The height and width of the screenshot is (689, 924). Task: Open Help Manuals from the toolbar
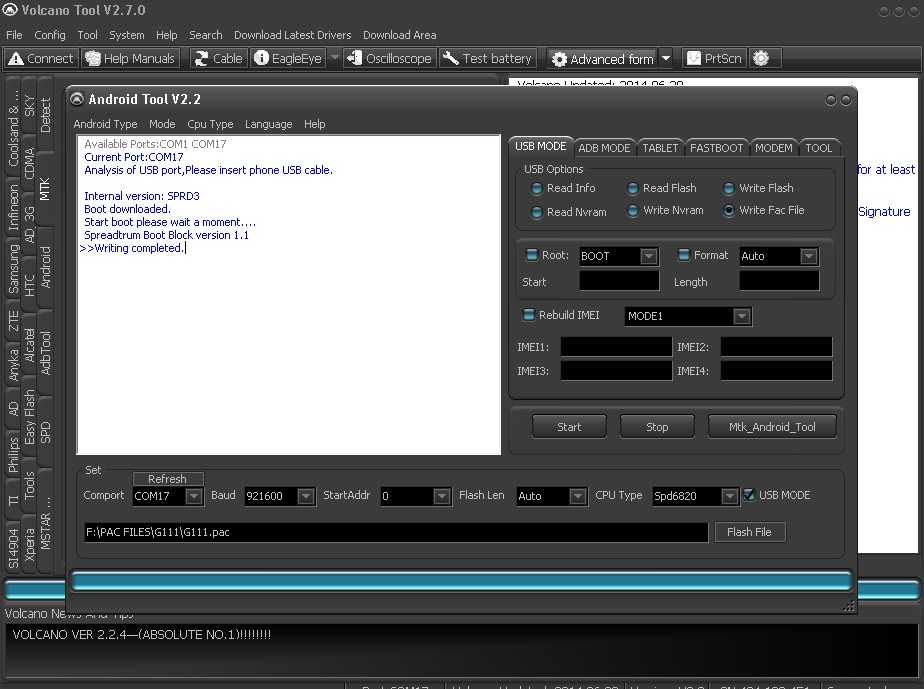(x=131, y=59)
